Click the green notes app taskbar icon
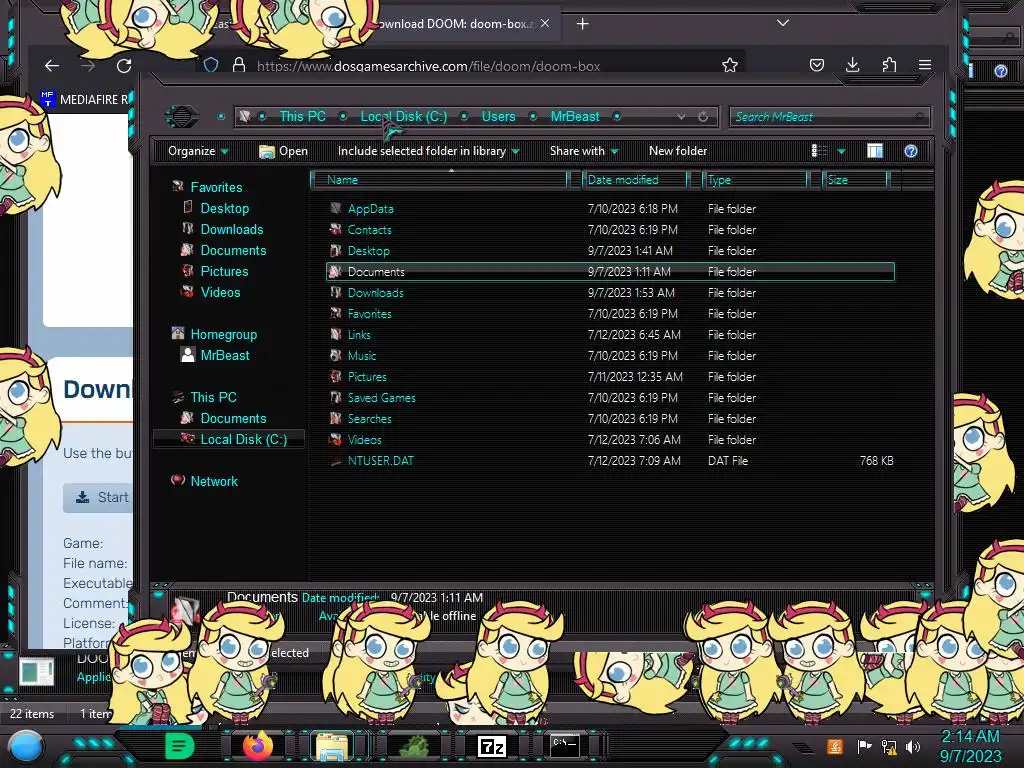Screen dimensions: 1024x768 click(180, 746)
